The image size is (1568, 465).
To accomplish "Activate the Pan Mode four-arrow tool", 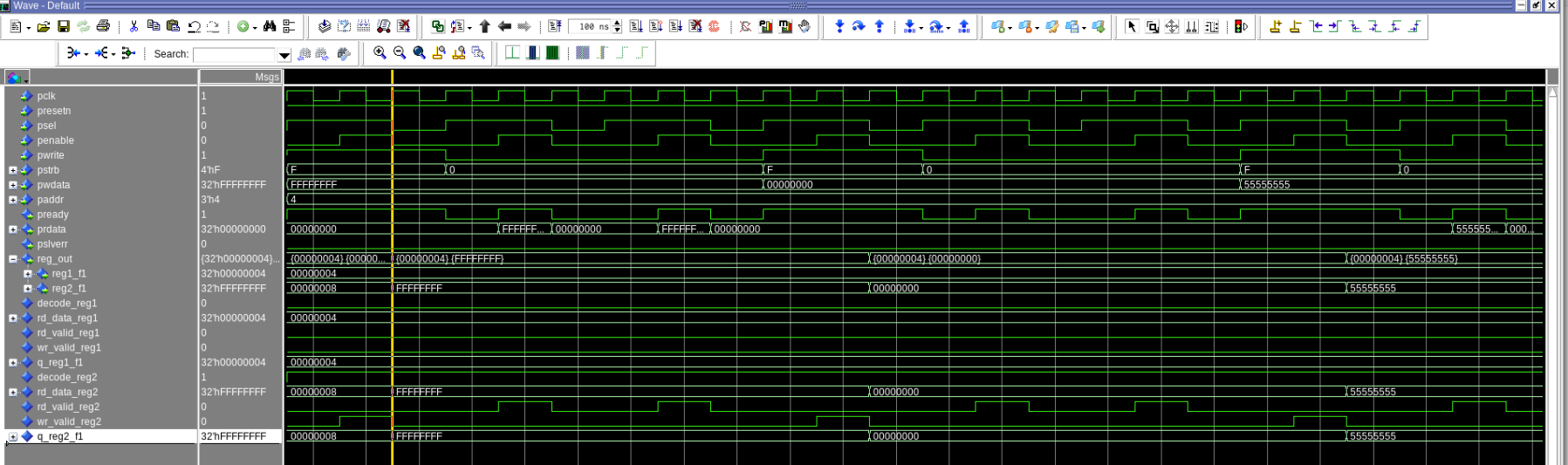I will (1172, 27).
